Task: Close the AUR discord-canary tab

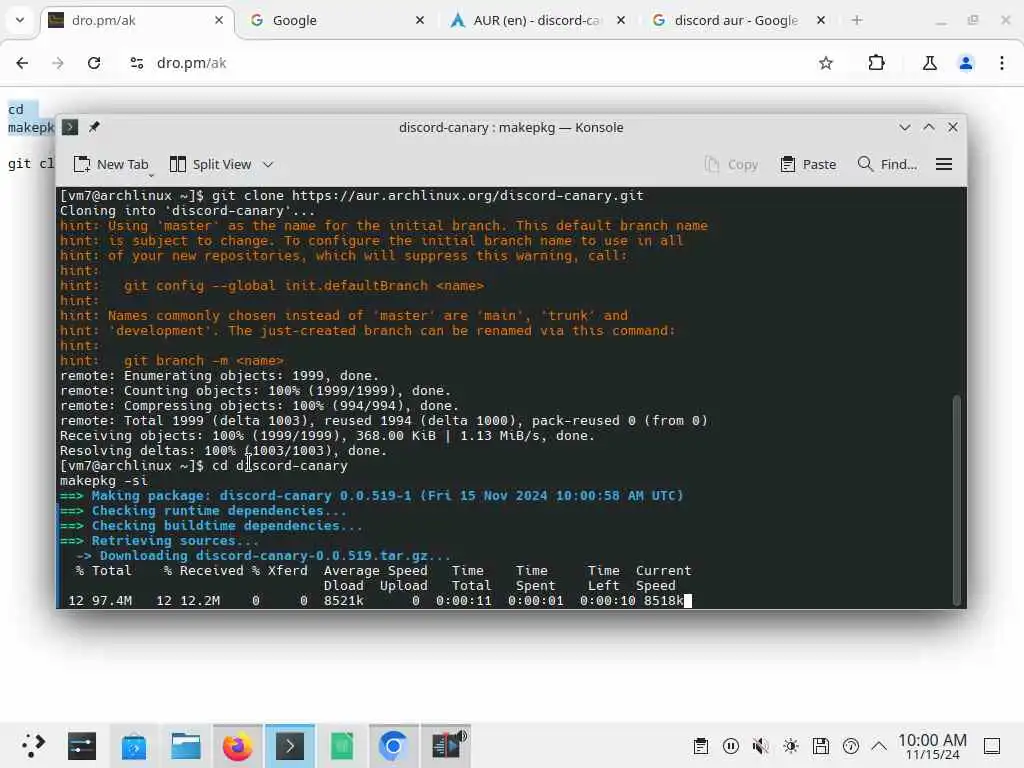Action: pos(621,20)
